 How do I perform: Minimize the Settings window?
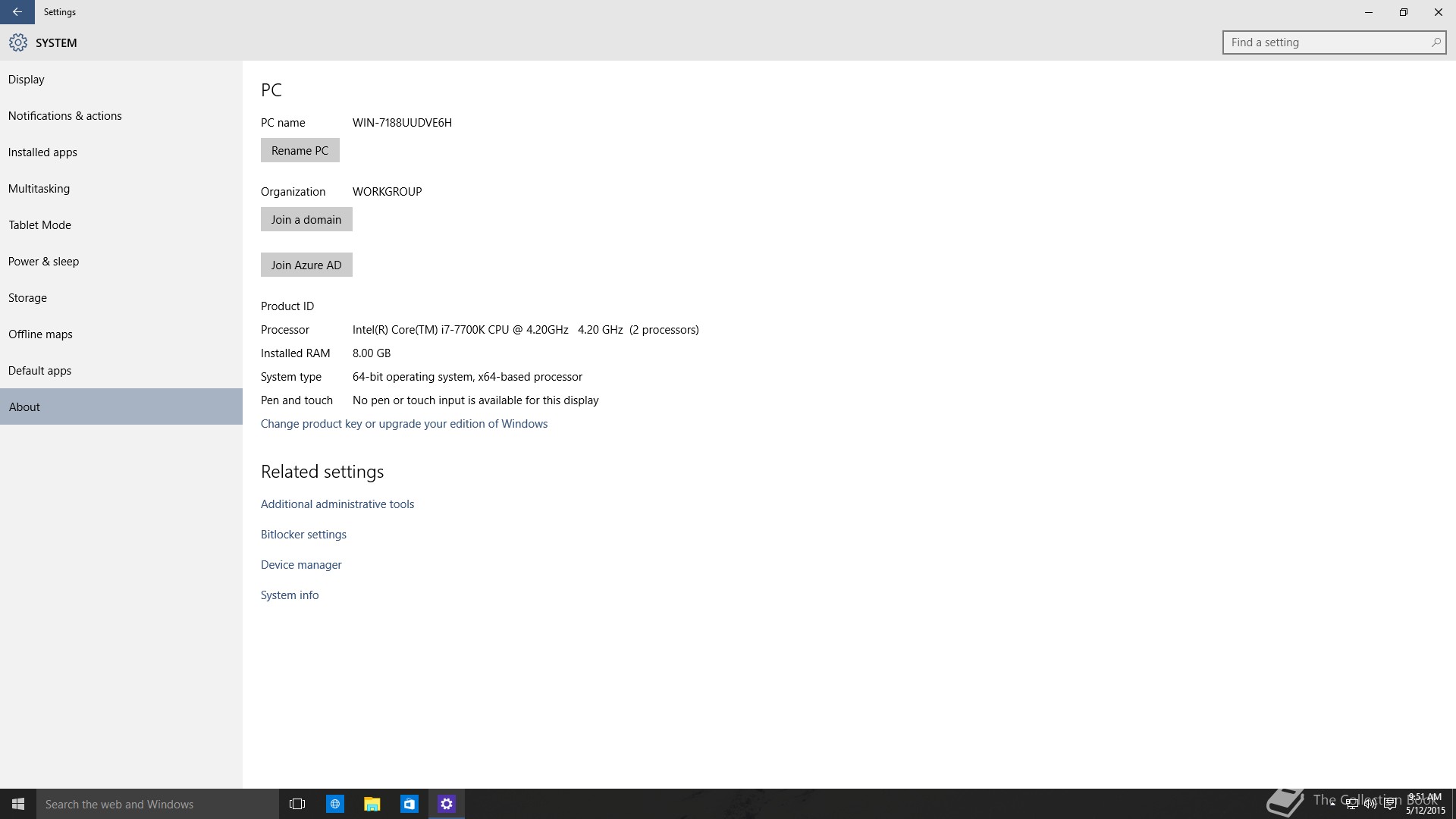1368,12
